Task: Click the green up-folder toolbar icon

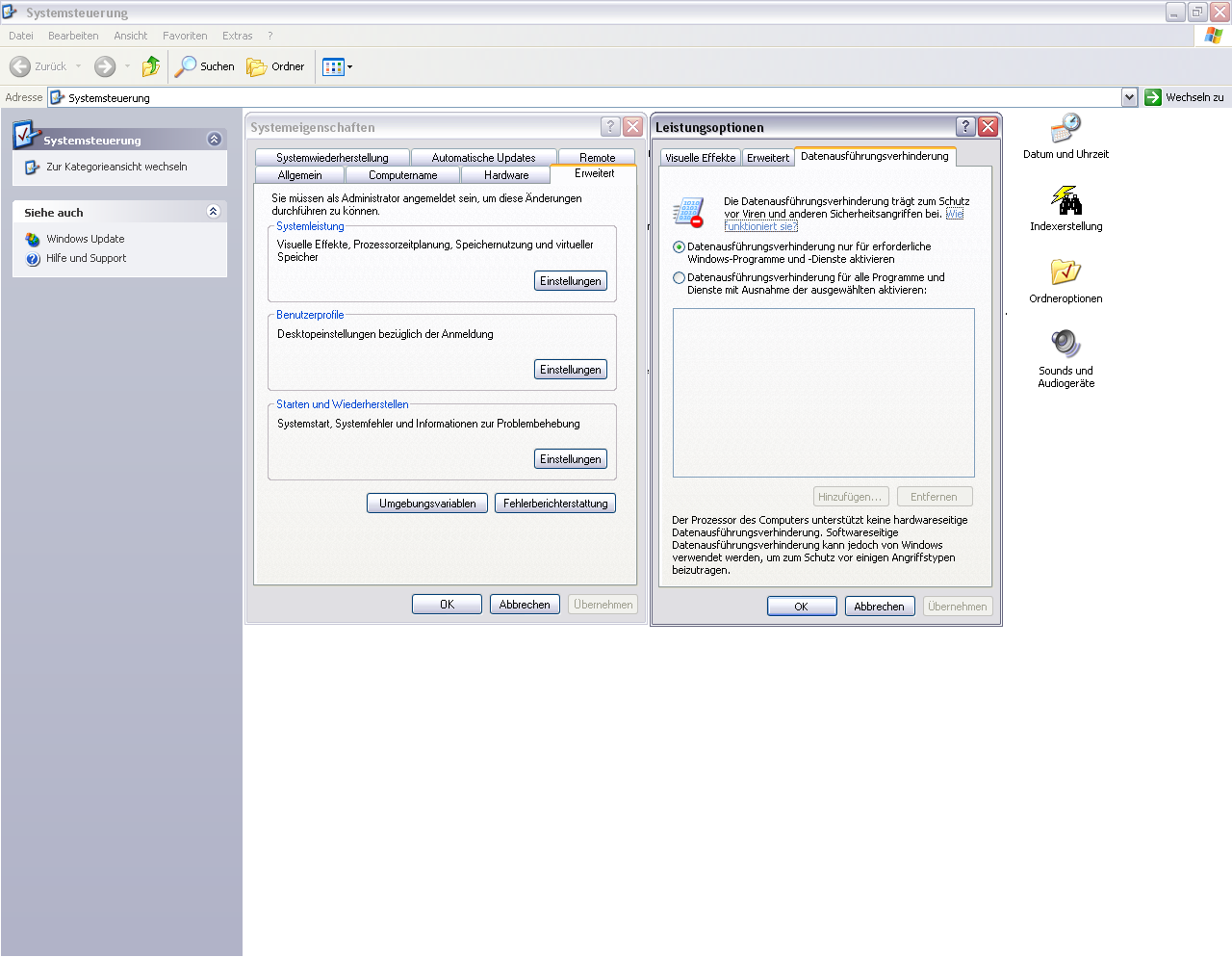Action: [x=151, y=66]
